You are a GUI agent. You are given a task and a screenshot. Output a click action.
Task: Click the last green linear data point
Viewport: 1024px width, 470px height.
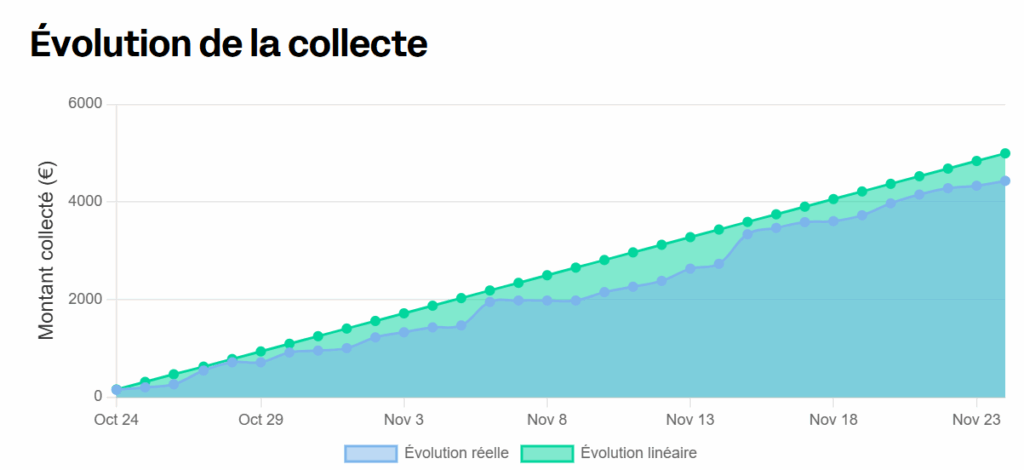pos(1005,154)
